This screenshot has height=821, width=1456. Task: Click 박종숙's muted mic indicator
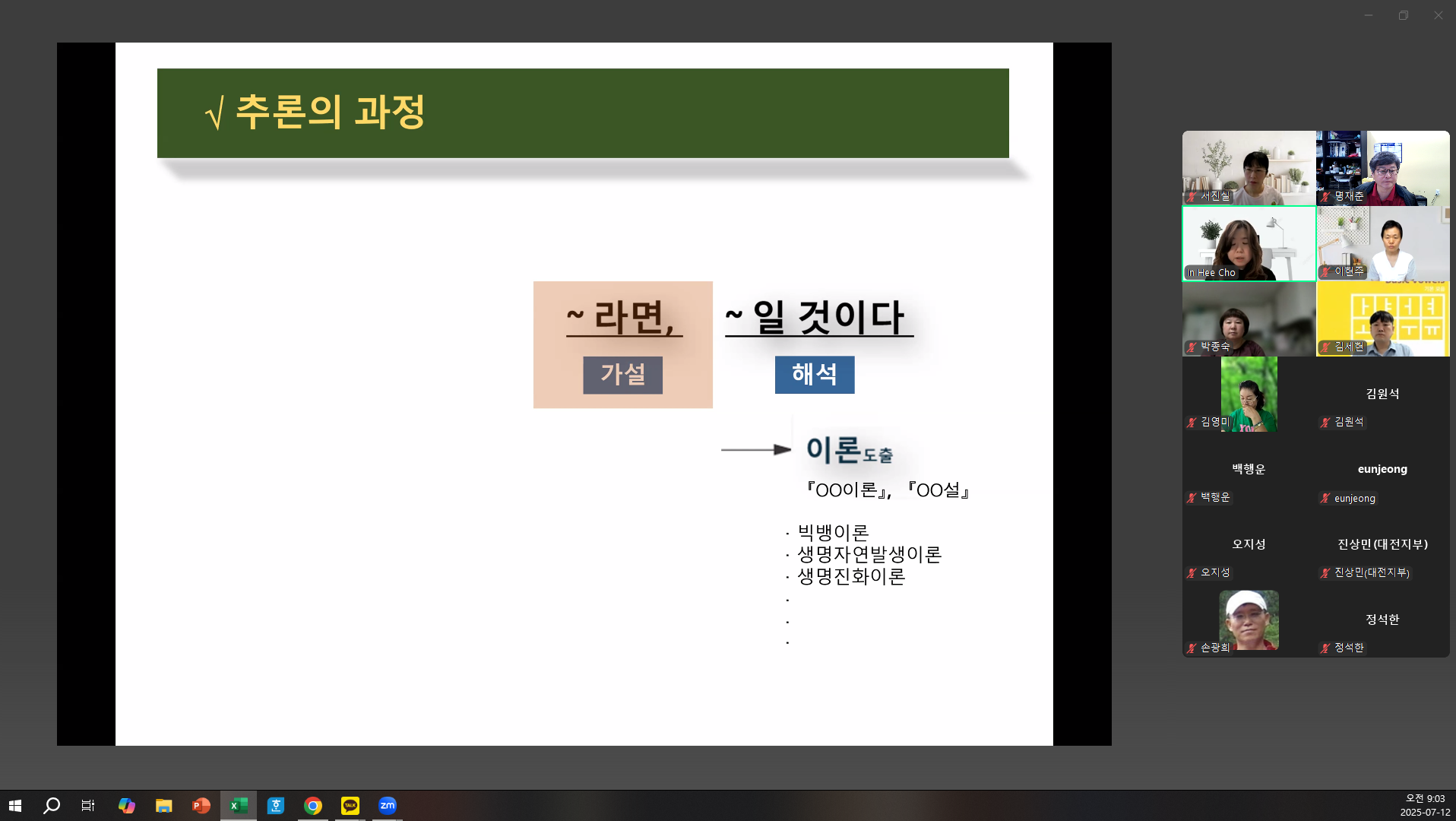[x=1193, y=347]
